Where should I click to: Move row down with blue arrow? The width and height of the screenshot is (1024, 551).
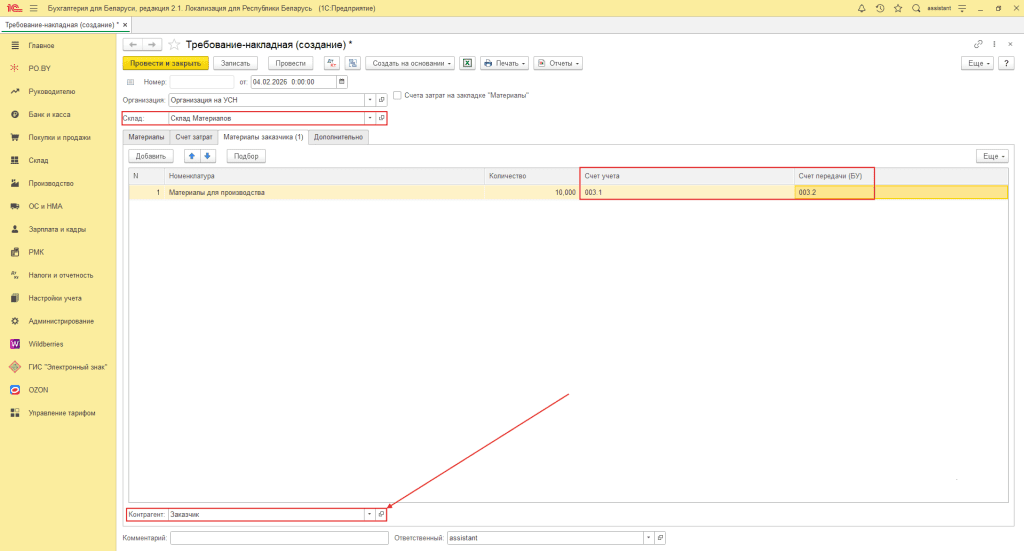tap(208, 156)
